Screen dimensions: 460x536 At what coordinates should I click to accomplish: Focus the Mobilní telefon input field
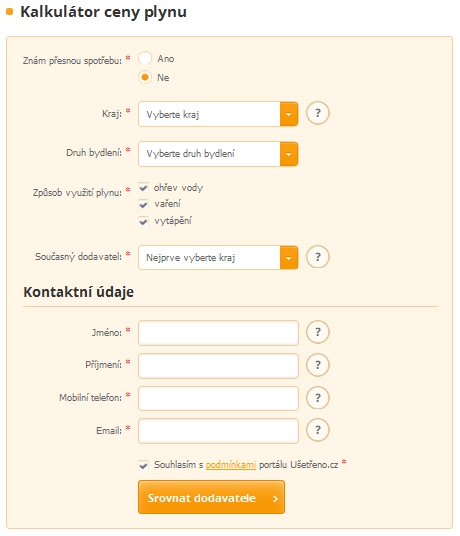click(x=218, y=398)
